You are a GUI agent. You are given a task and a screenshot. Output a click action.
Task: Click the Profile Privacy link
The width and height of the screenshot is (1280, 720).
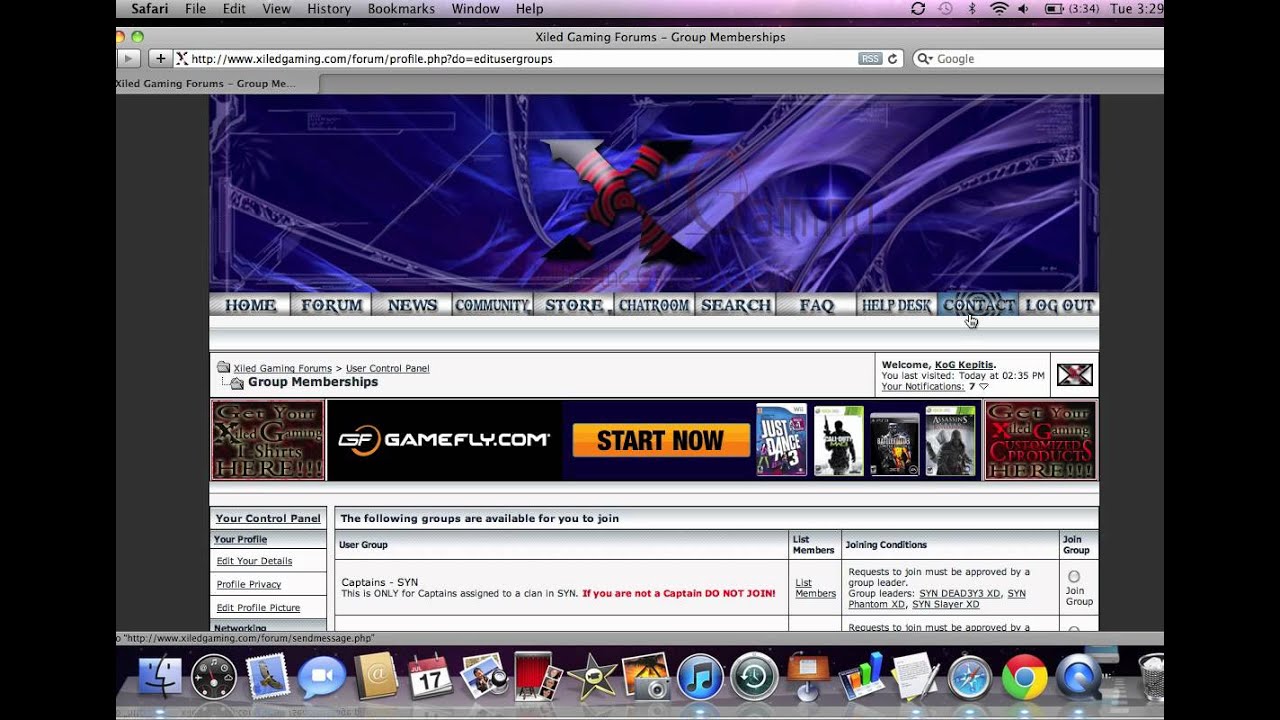[x=249, y=584]
